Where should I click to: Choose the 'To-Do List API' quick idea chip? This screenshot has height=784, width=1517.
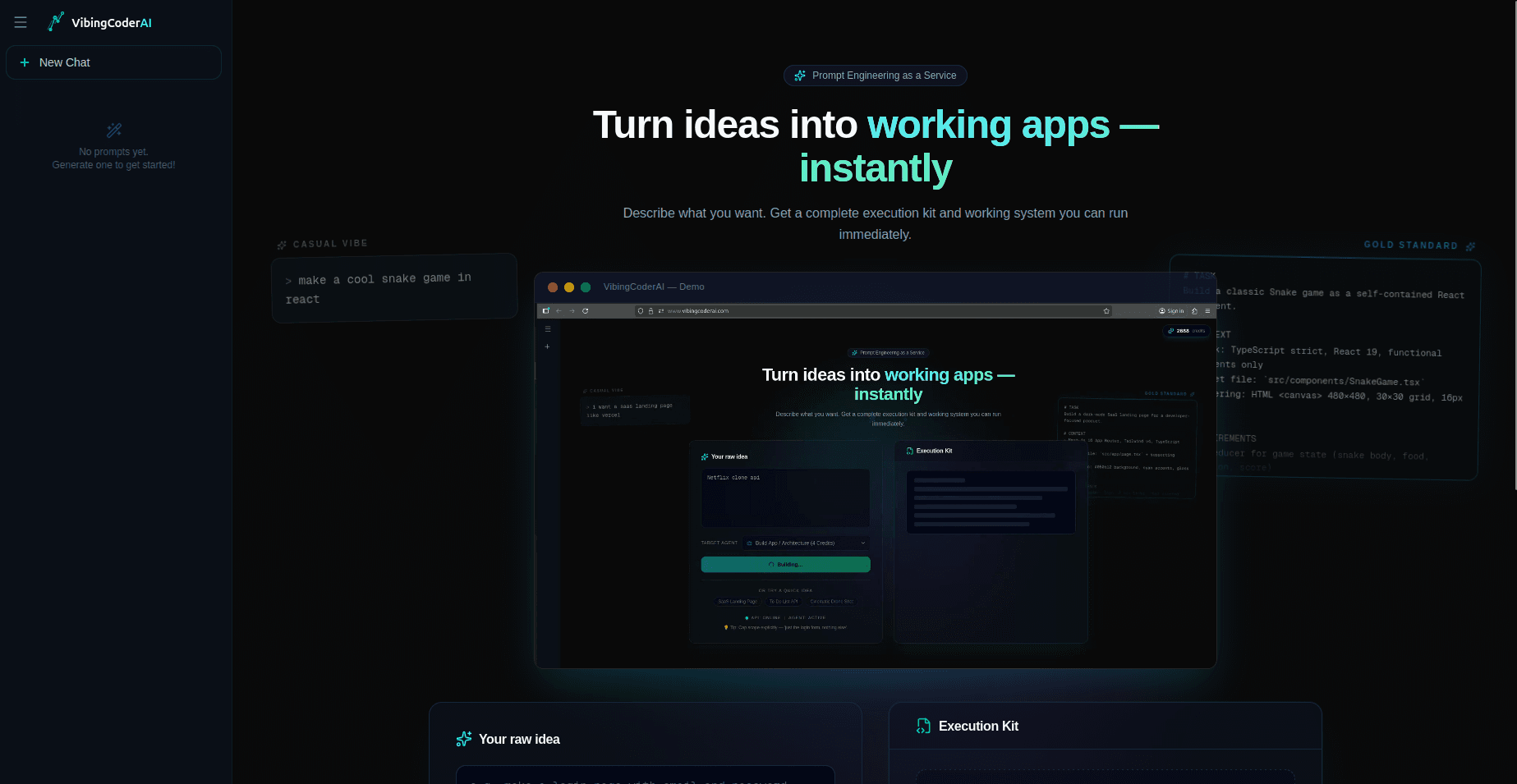tap(784, 602)
